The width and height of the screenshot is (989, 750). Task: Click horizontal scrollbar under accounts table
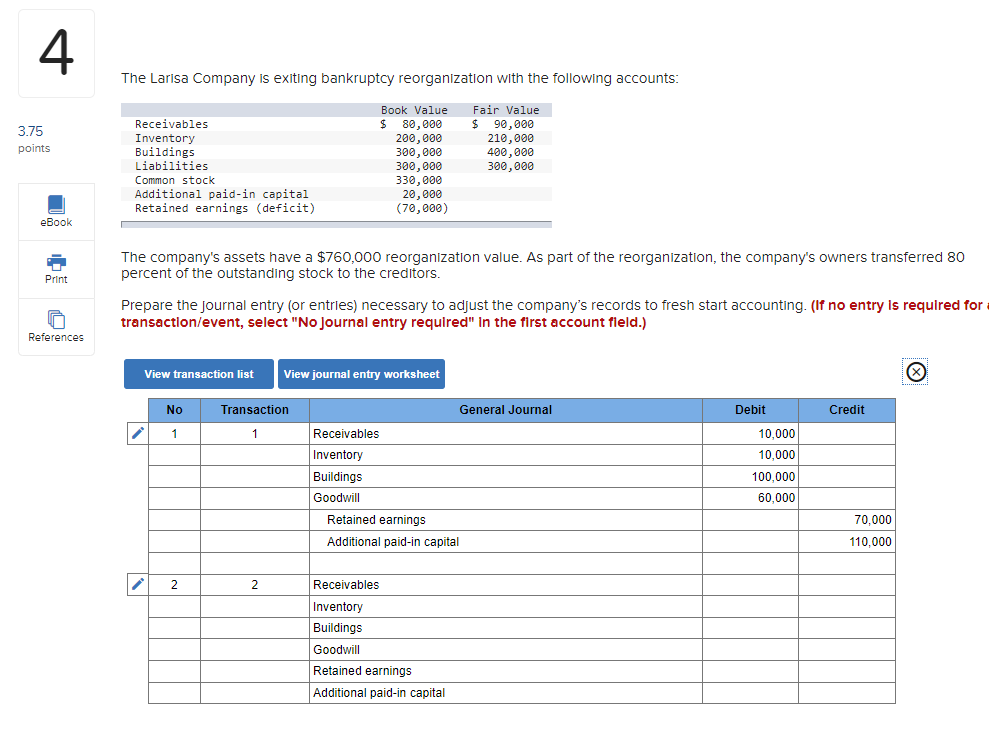pos(336,224)
